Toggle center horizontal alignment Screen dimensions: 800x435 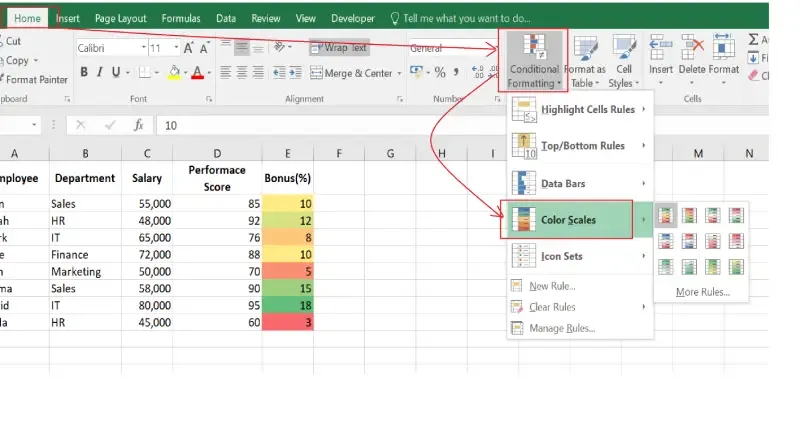[x=244, y=72]
